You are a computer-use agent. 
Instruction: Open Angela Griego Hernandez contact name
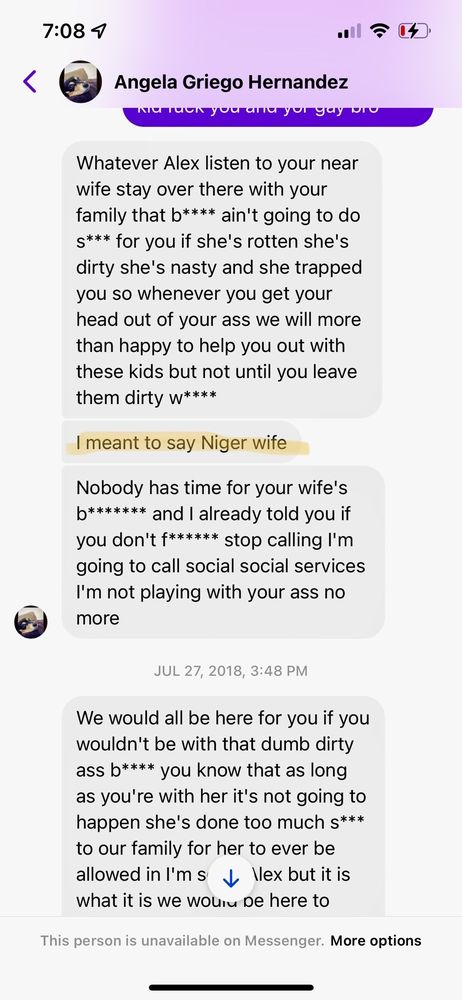click(x=231, y=82)
